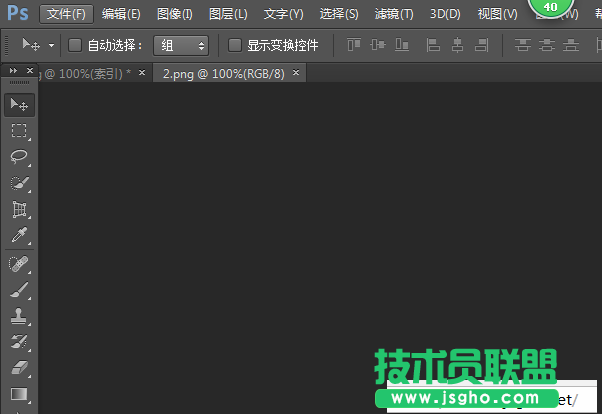Image resolution: width=602 pixels, height=414 pixels.
Task: Click align bottom edges icon
Action: (402, 45)
